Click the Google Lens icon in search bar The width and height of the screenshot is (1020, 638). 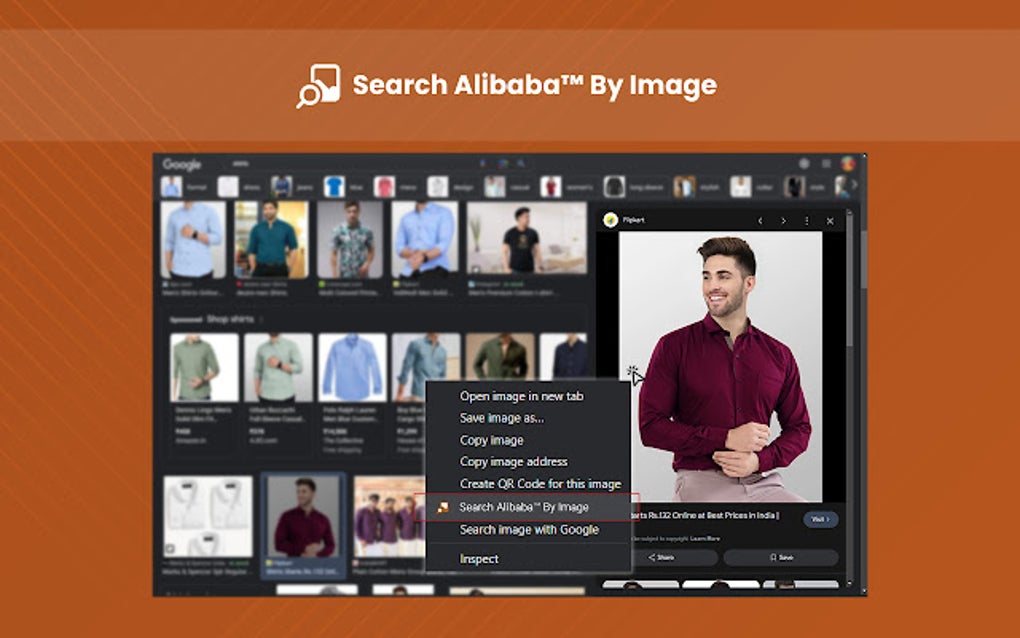501,162
